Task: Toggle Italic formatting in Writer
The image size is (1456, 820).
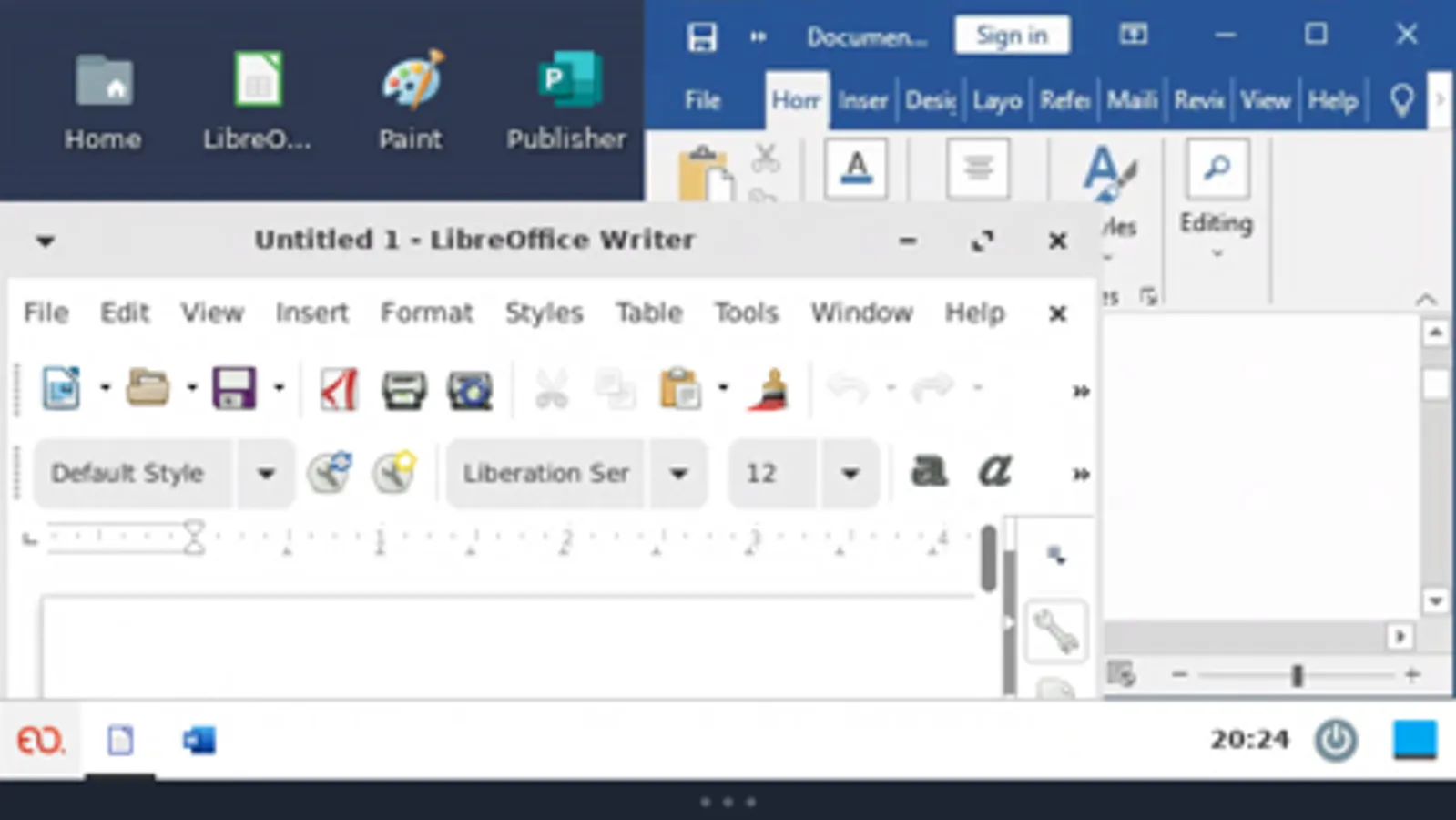Action: [994, 472]
